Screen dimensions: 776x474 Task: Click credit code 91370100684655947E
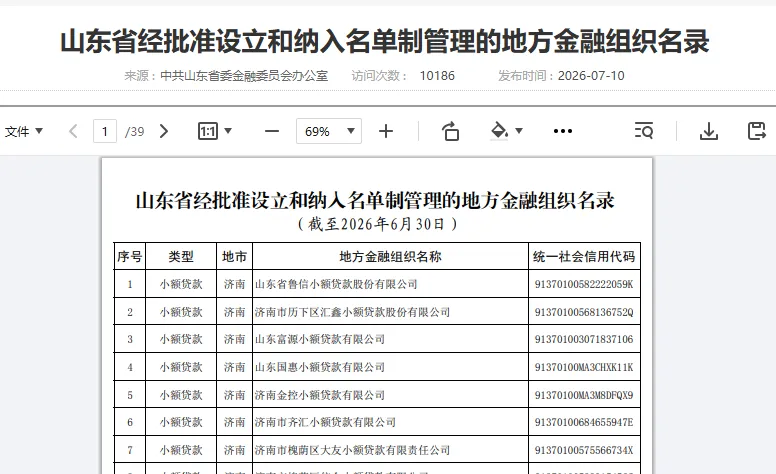[584, 422]
